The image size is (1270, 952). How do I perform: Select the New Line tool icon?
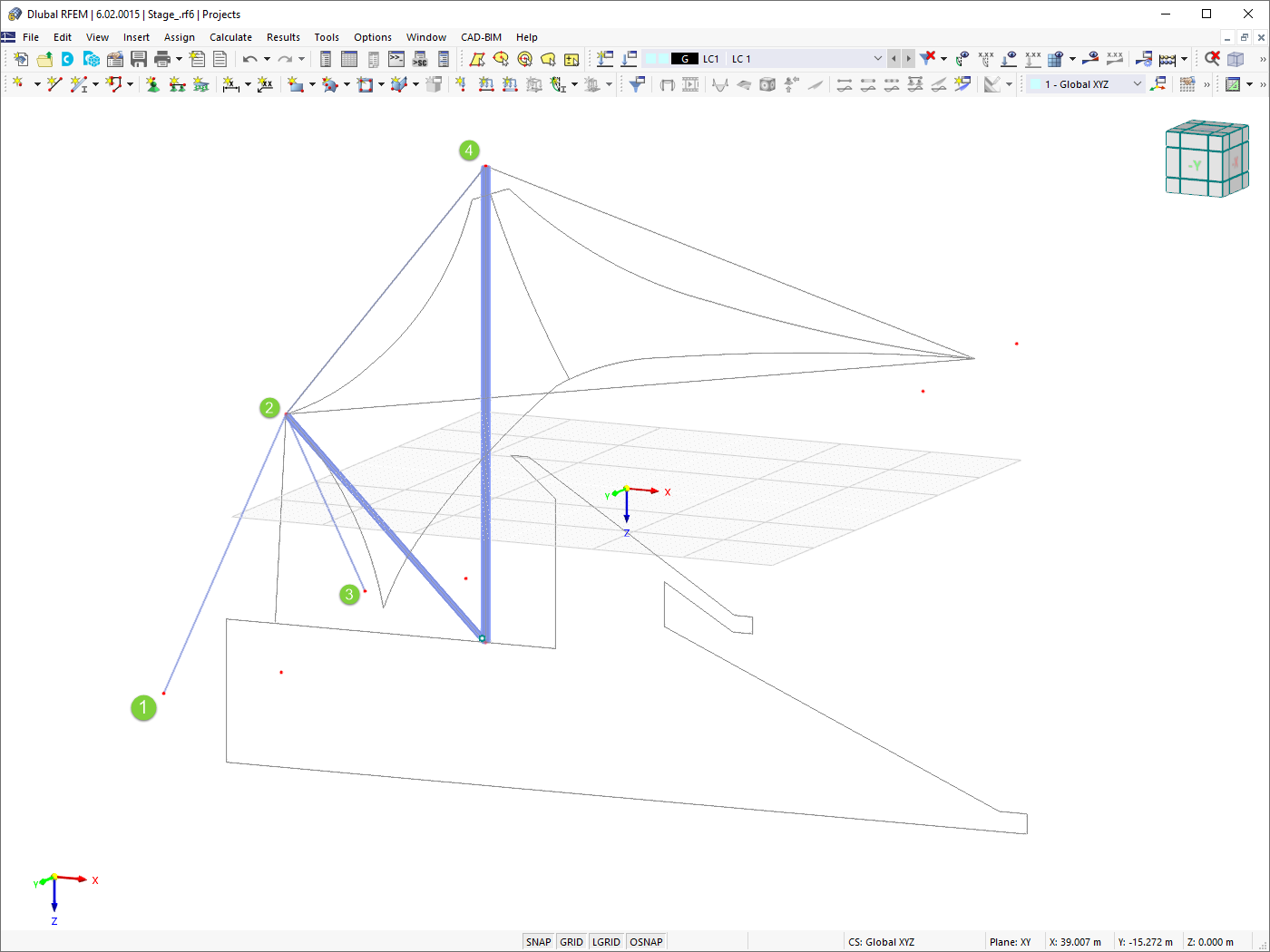[54, 84]
